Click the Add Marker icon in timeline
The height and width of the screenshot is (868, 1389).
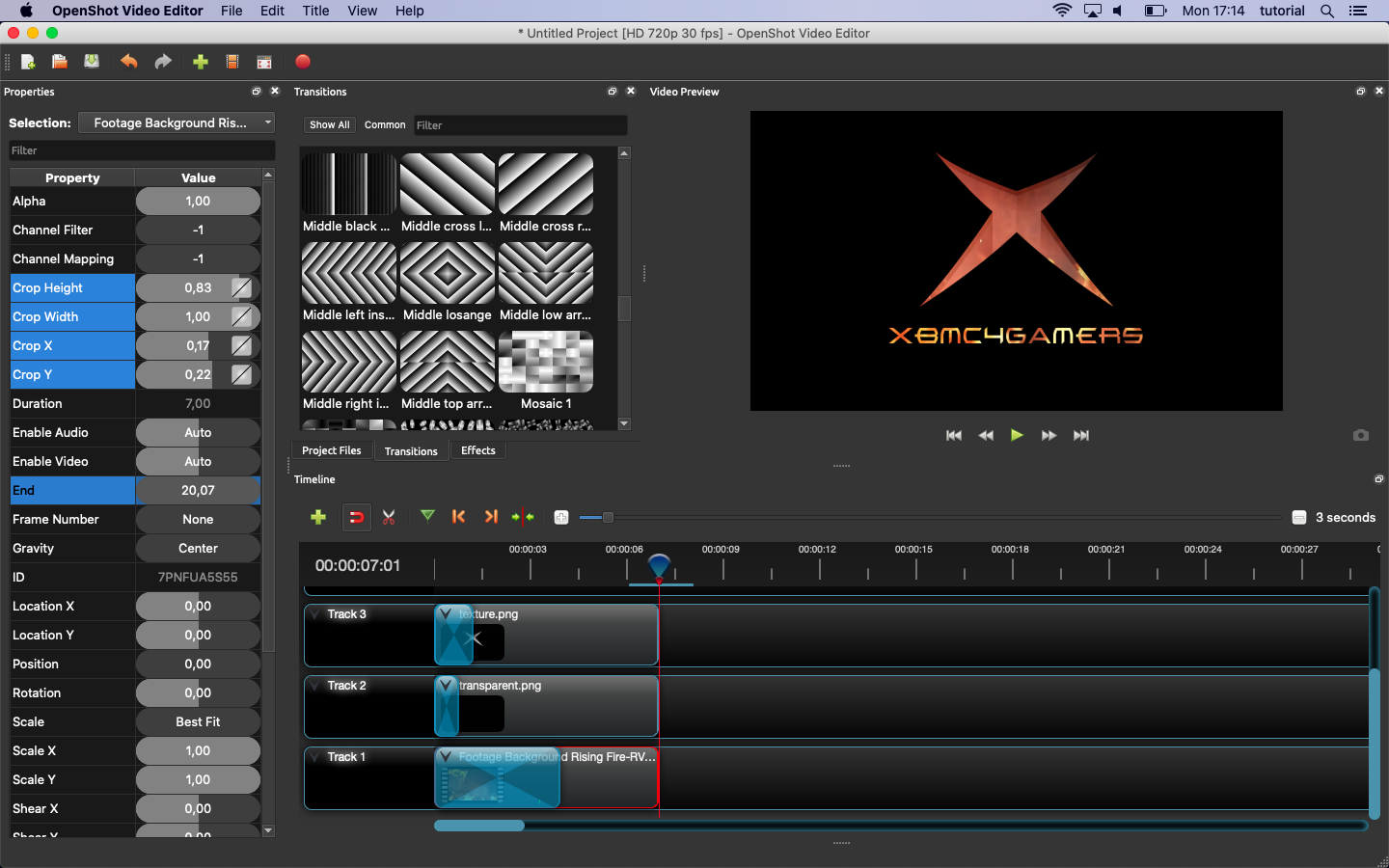tap(427, 517)
